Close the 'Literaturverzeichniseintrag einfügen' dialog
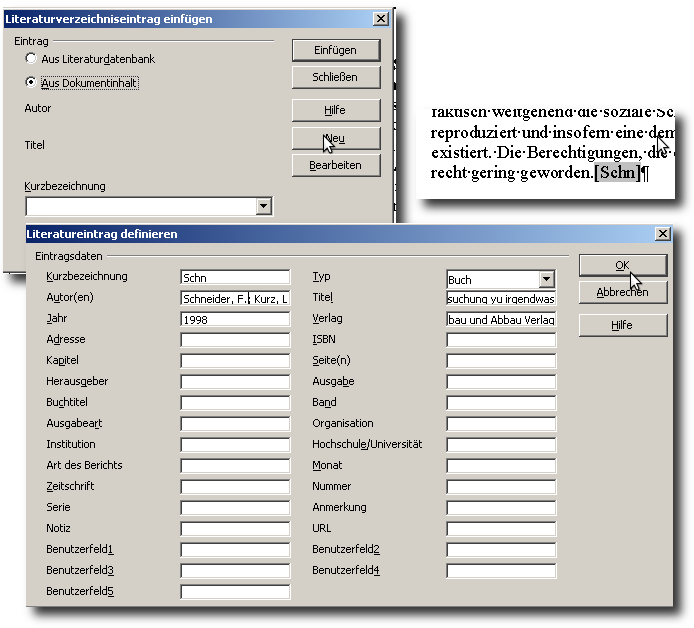Viewport: 694px width, 628px height. tap(380, 19)
